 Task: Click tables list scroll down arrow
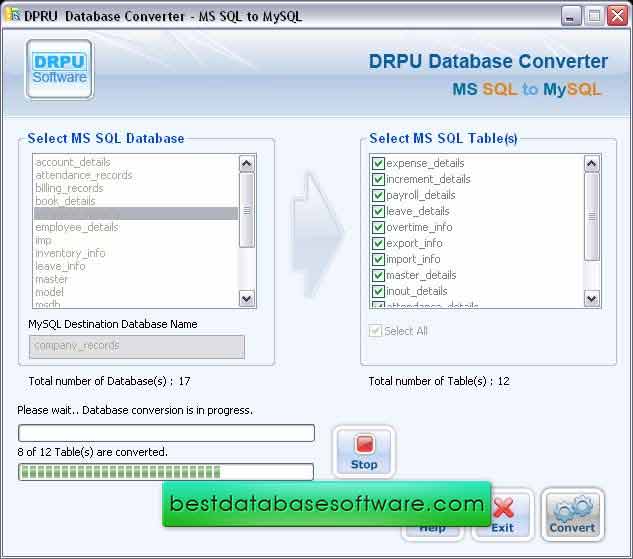pos(591,299)
